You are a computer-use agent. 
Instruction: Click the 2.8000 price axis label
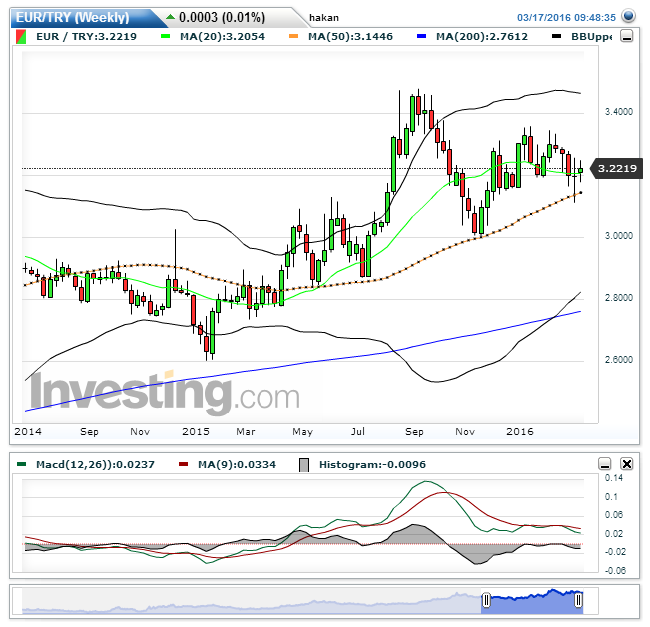[x=618, y=298]
